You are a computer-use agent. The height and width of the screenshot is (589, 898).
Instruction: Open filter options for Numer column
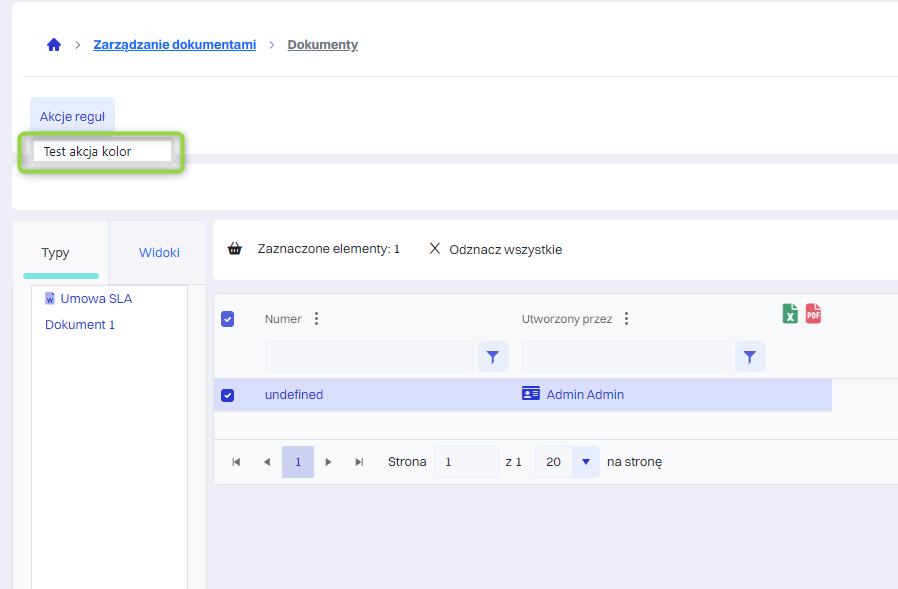[492, 356]
